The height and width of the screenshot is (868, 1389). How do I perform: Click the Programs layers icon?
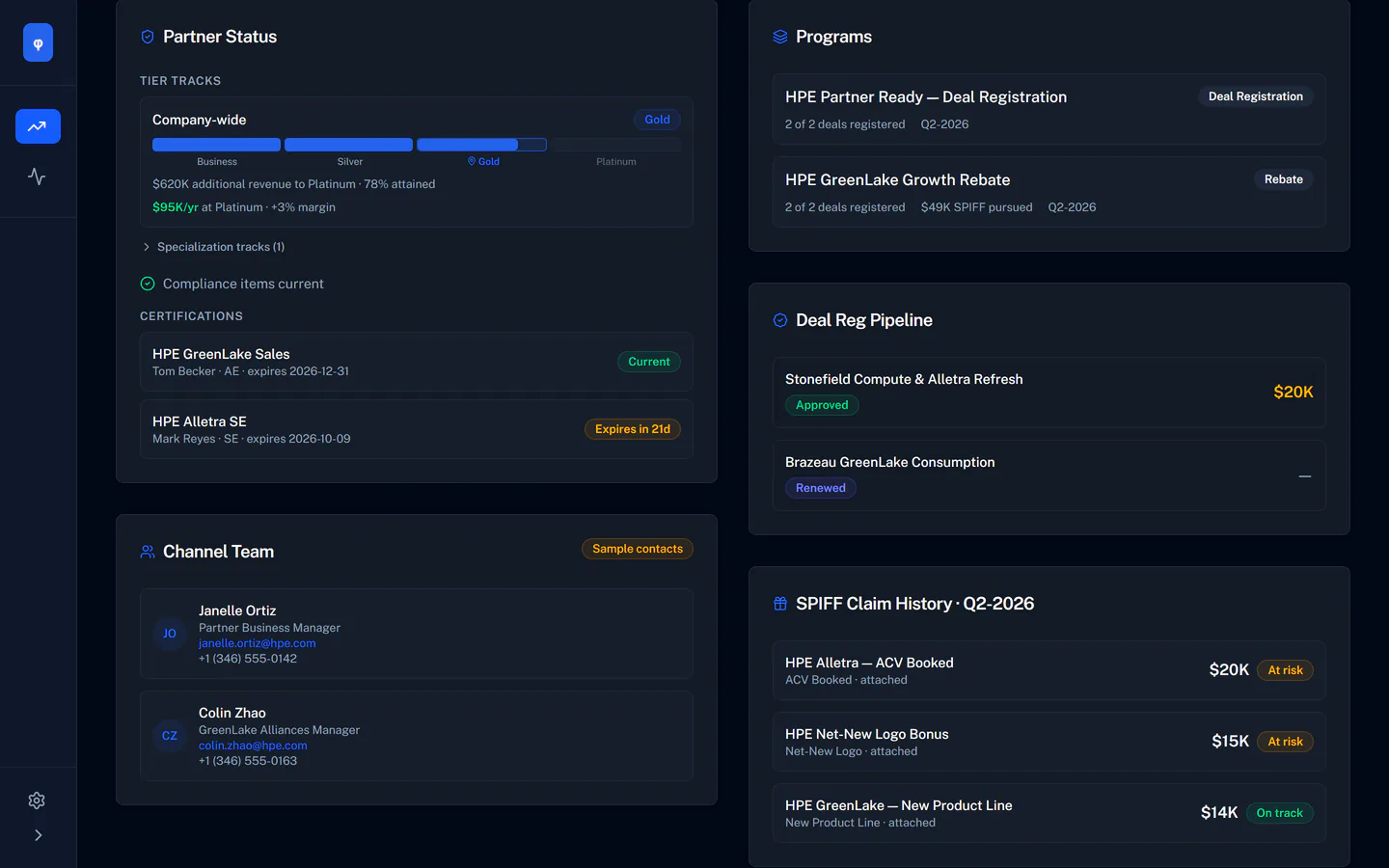[780, 37]
